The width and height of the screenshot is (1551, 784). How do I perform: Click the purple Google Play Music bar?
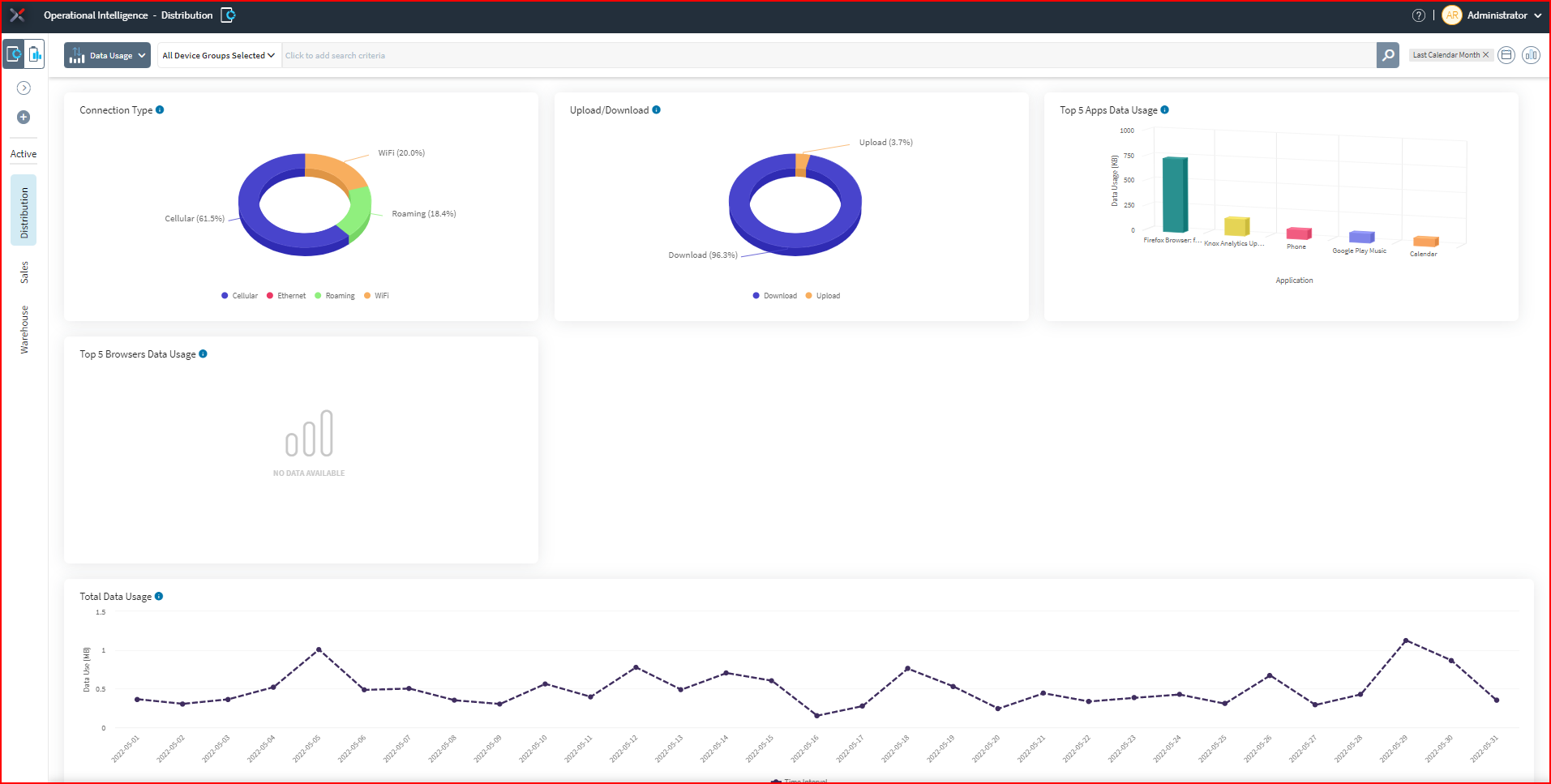coord(1361,237)
